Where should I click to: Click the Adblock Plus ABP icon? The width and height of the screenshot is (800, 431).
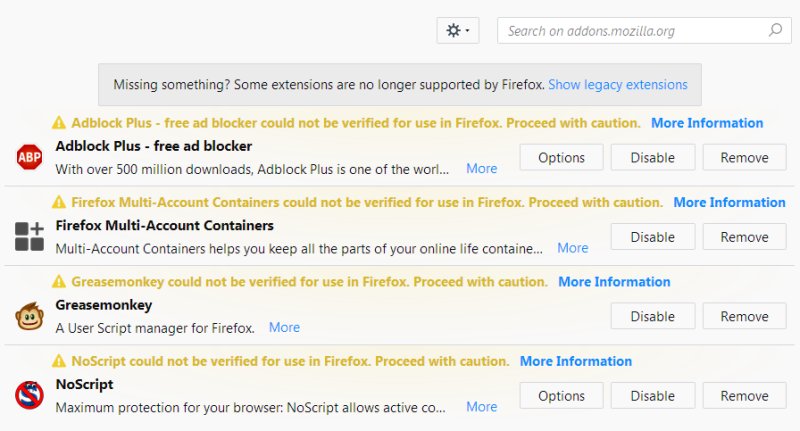click(x=29, y=157)
